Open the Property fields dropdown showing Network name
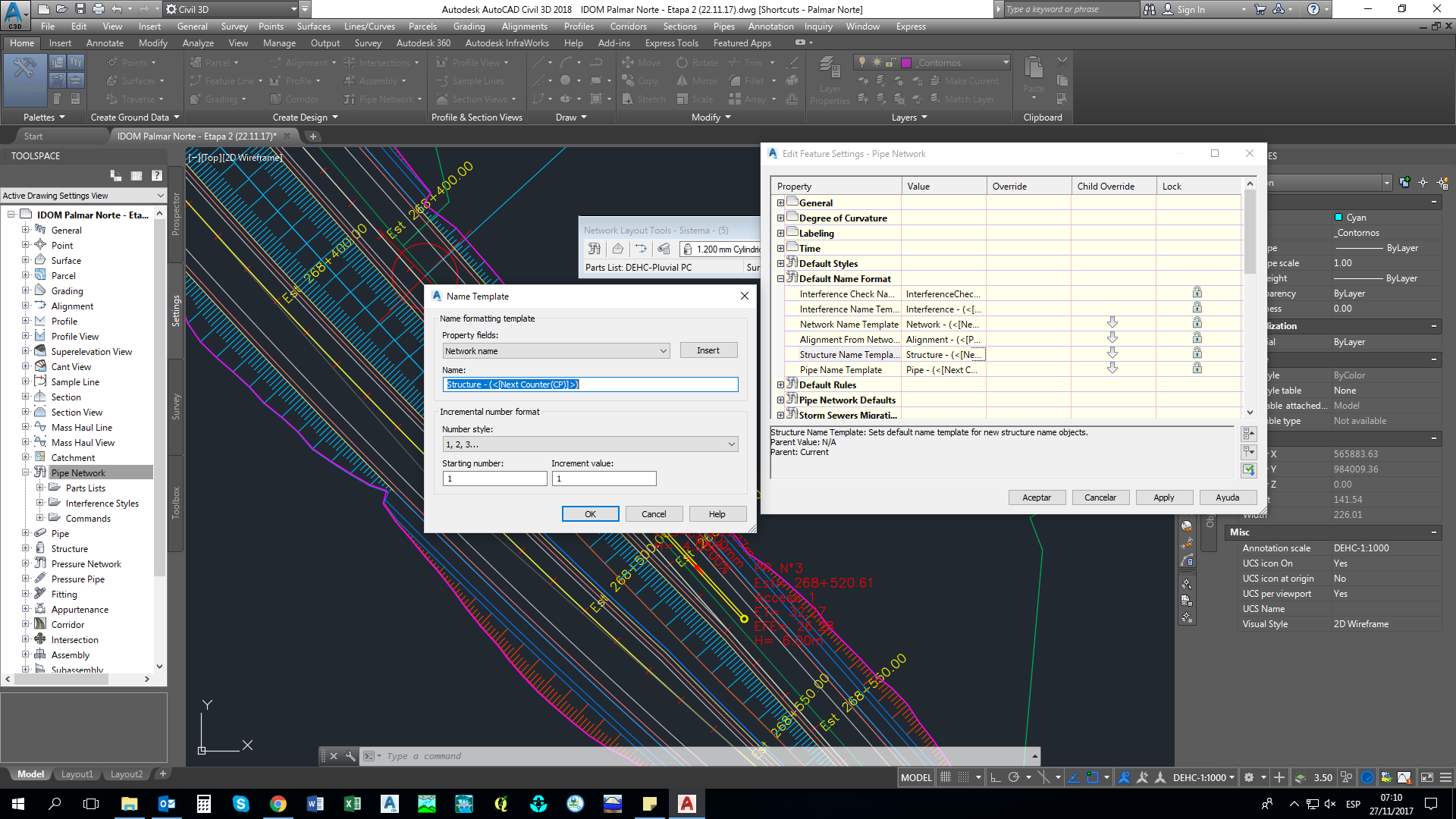Viewport: 1456px width, 819px height. click(x=557, y=351)
